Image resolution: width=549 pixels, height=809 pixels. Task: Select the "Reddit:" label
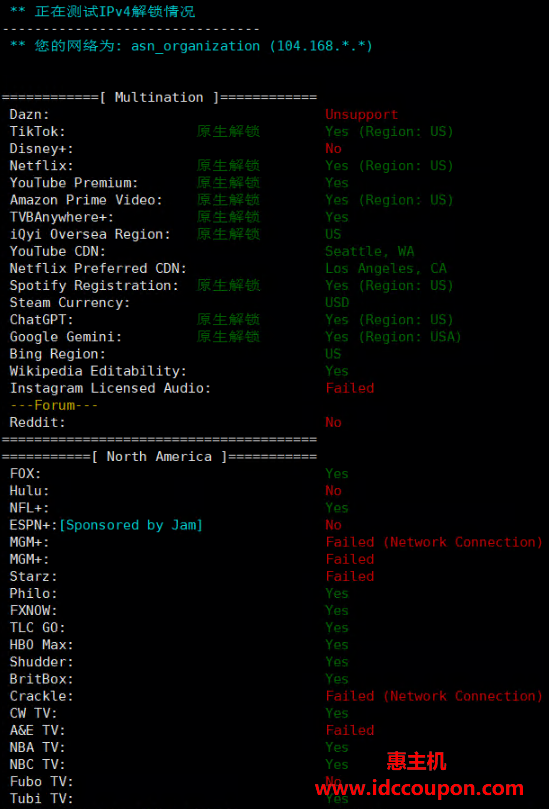(38, 423)
